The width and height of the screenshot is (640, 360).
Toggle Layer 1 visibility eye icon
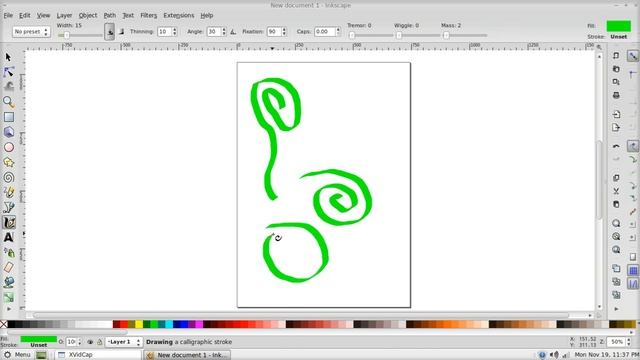90,342
